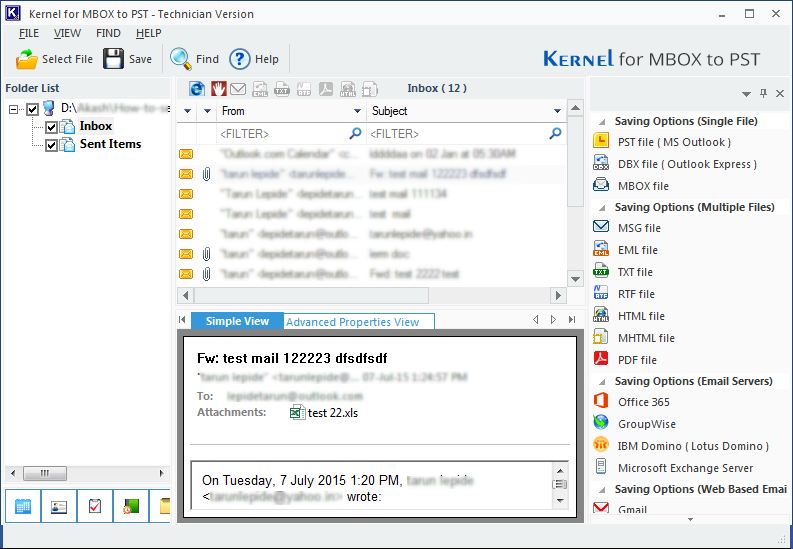Screen dimensions: 793x549
Task: Click the greyed HTML export icon
Action: (348, 89)
